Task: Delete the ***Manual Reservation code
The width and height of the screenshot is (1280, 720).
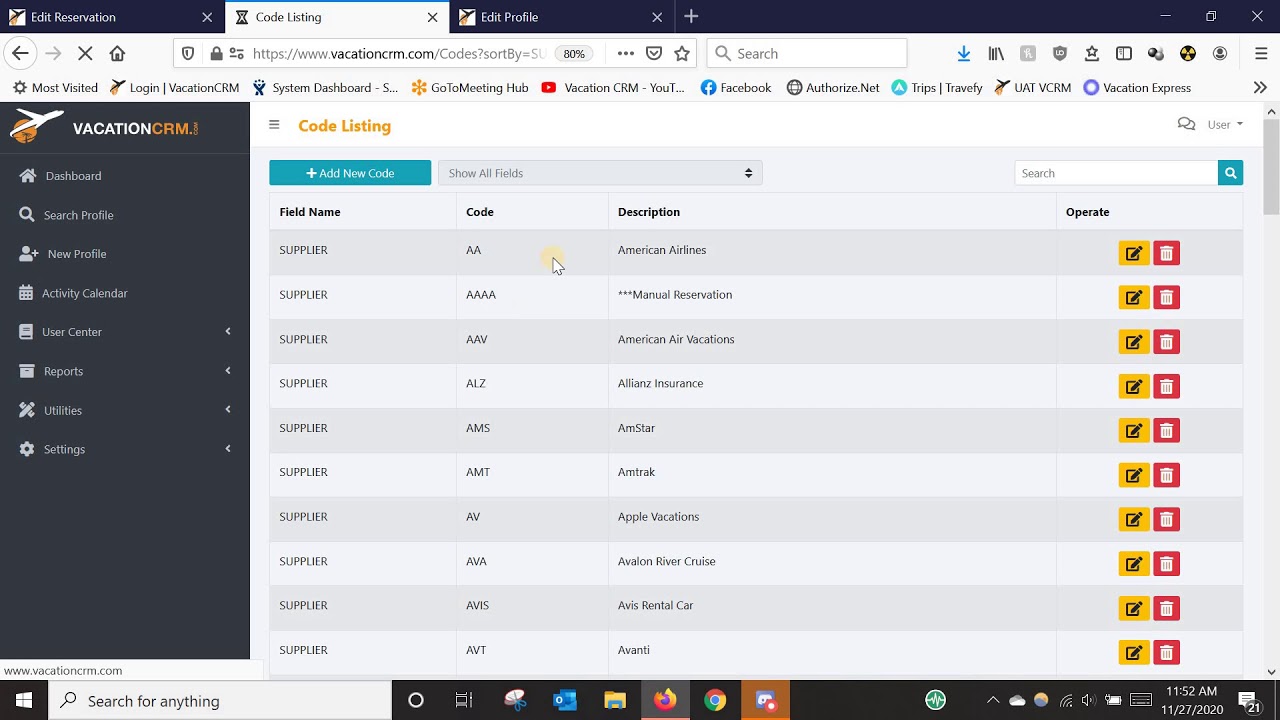Action: point(1166,297)
